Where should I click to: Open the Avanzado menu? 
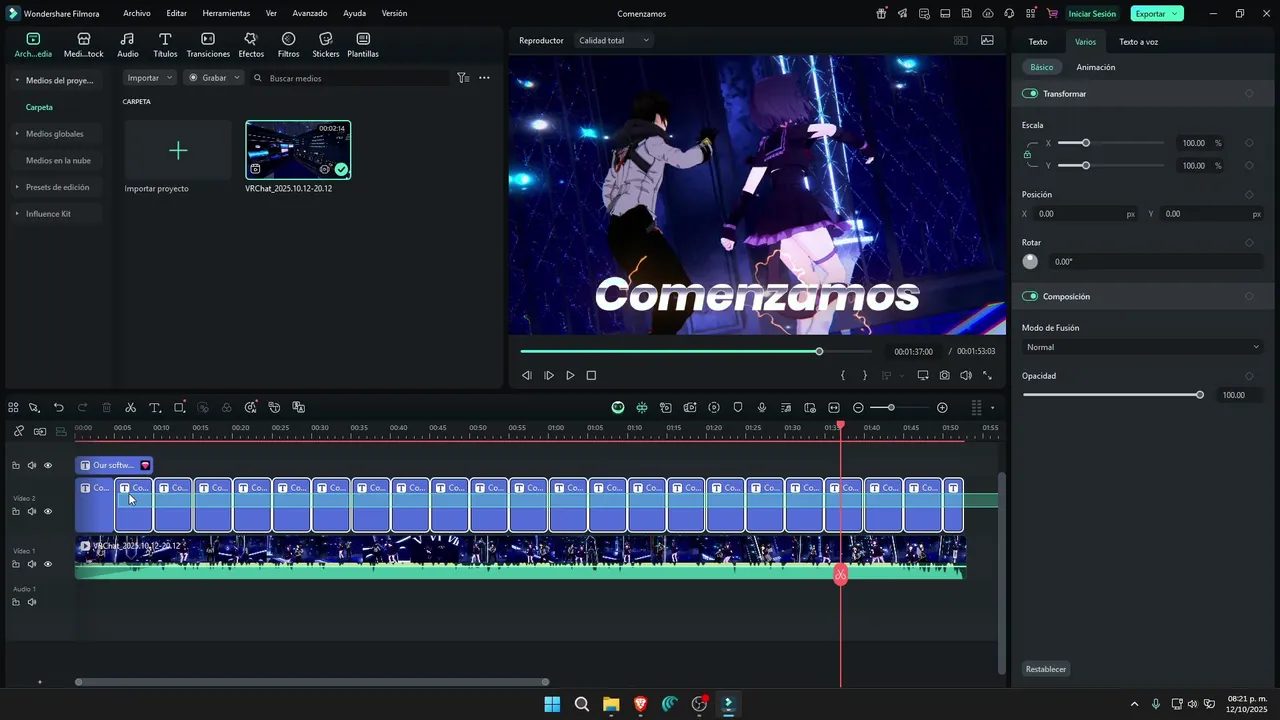pos(310,14)
